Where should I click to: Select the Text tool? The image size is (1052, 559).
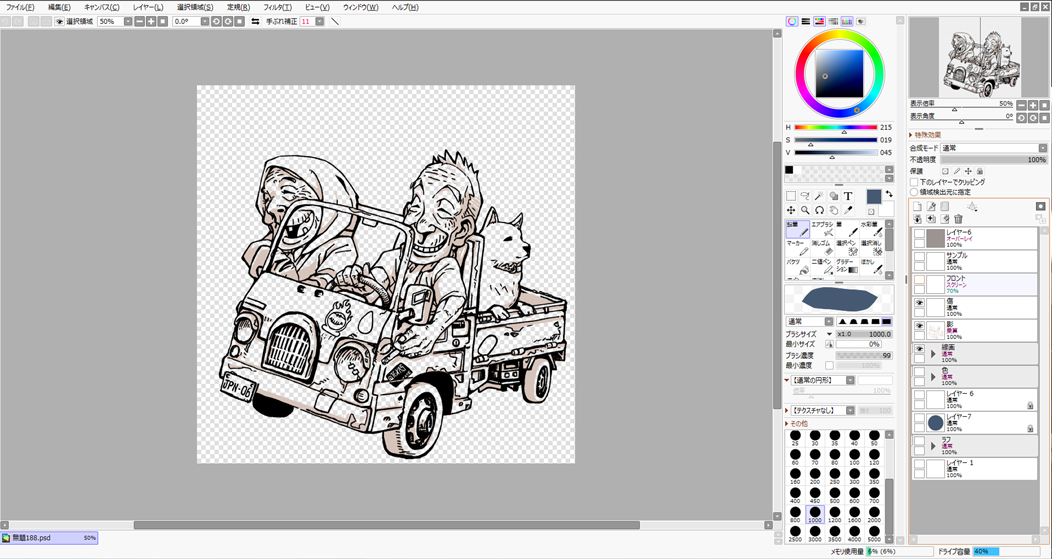848,196
